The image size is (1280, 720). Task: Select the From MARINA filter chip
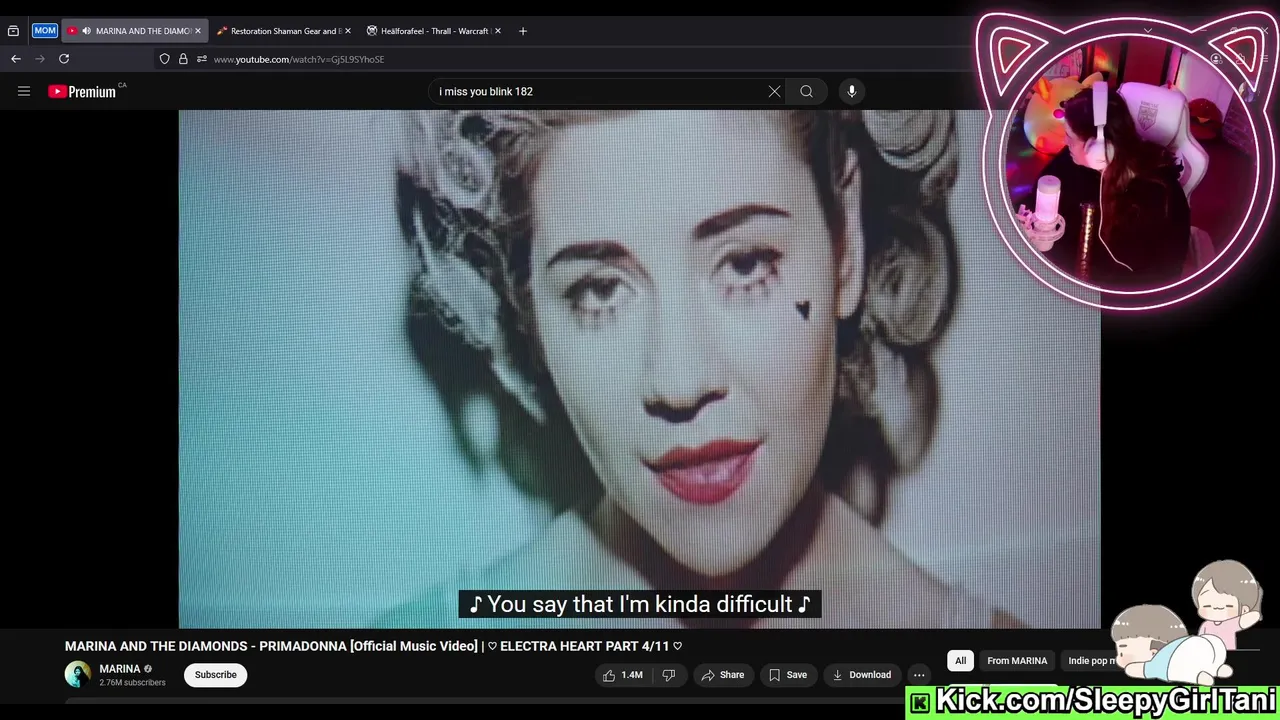point(1017,661)
